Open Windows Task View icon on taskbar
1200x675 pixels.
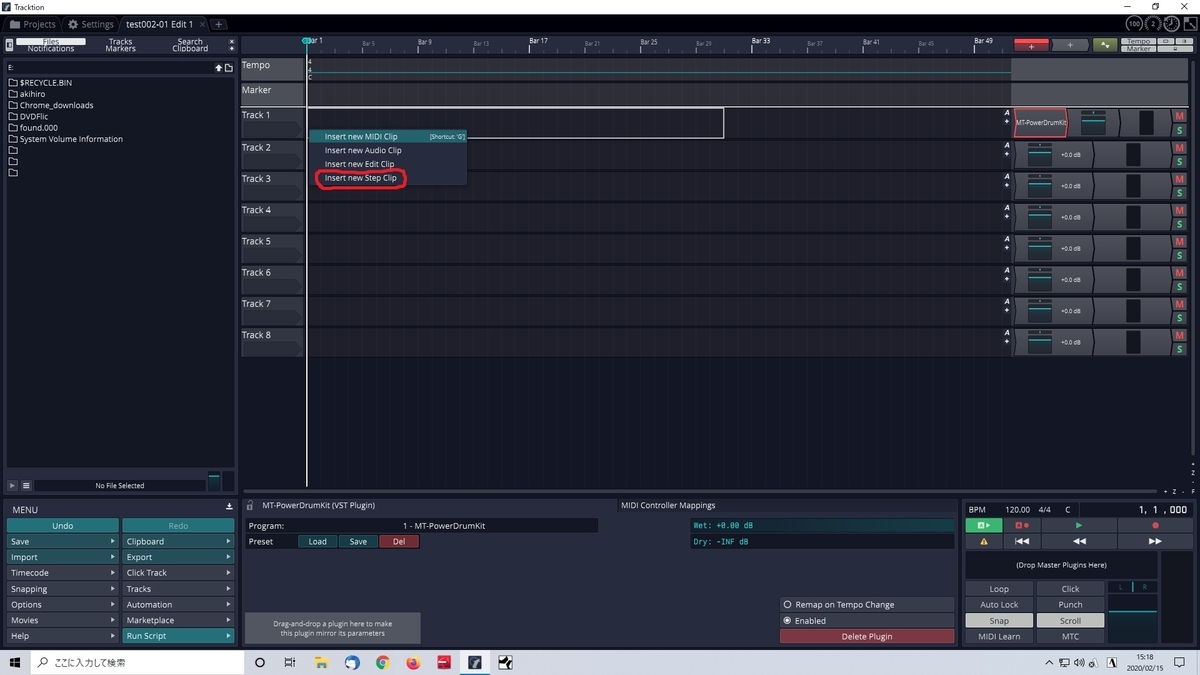coord(290,662)
